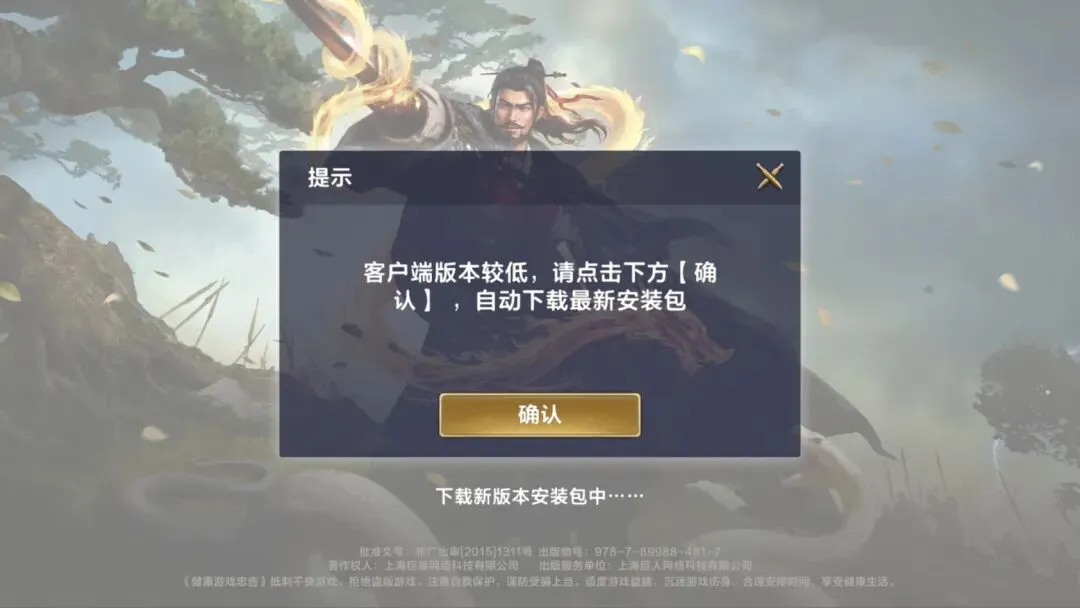Click the empty dialog area left of 确认

358,415
